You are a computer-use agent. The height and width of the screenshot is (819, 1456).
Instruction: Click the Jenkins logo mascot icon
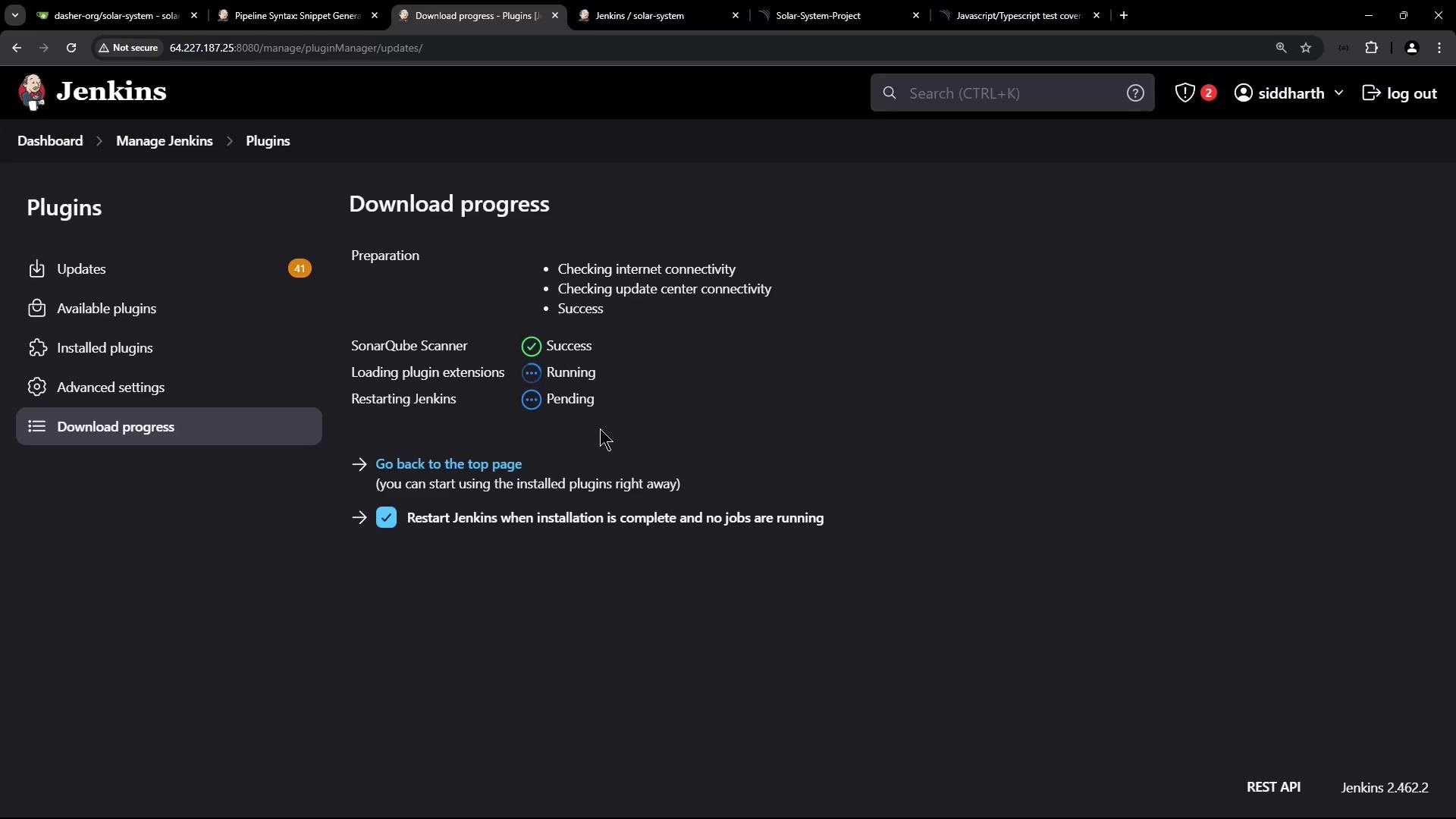tap(32, 93)
